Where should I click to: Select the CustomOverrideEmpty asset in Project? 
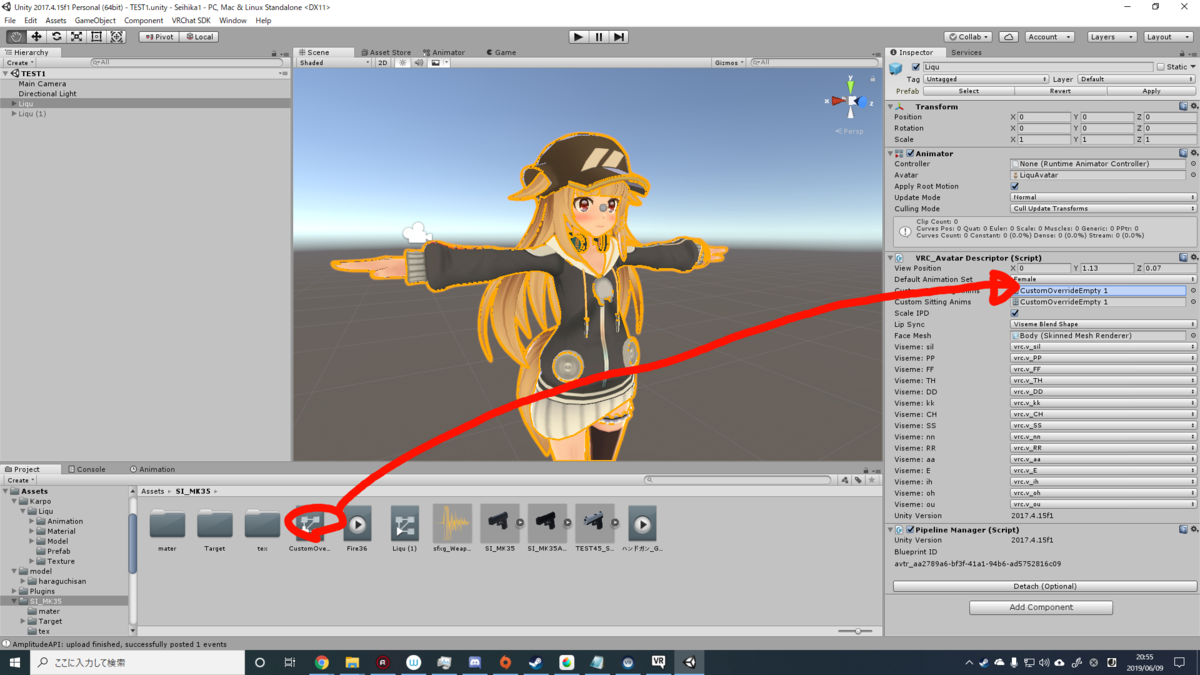pyautogui.click(x=309, y=530)
